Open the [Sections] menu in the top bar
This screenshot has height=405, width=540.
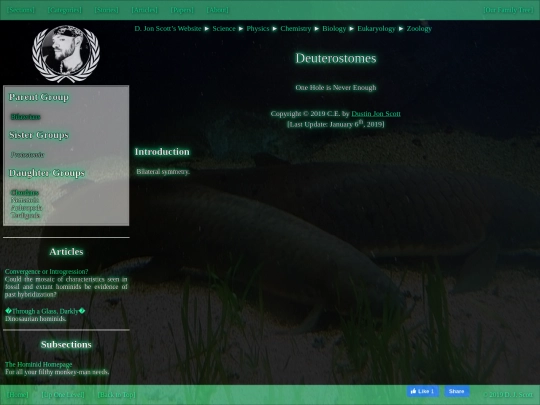[21, 10]
